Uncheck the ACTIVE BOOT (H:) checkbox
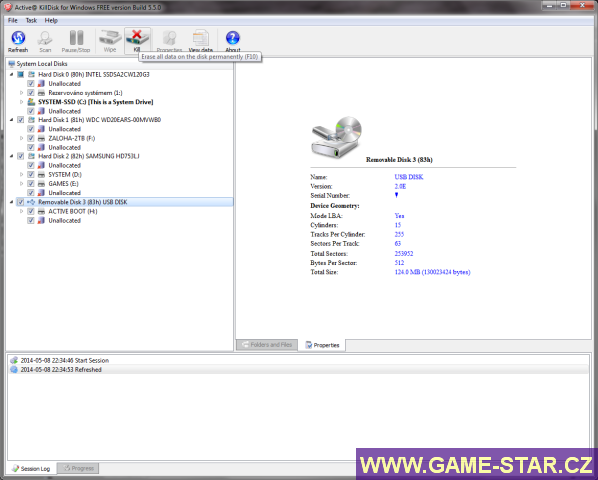Viewport: 598px width, 480px height. click(31, 211)
